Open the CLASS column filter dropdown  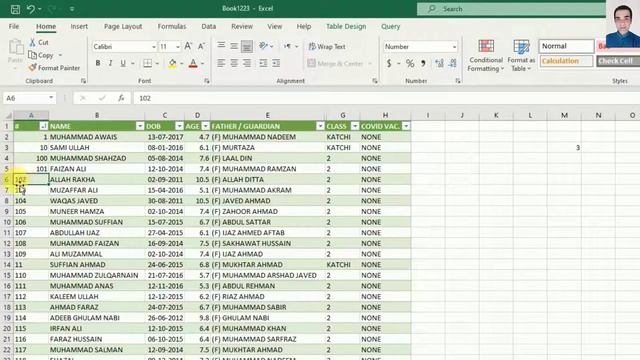click(355, 126)
